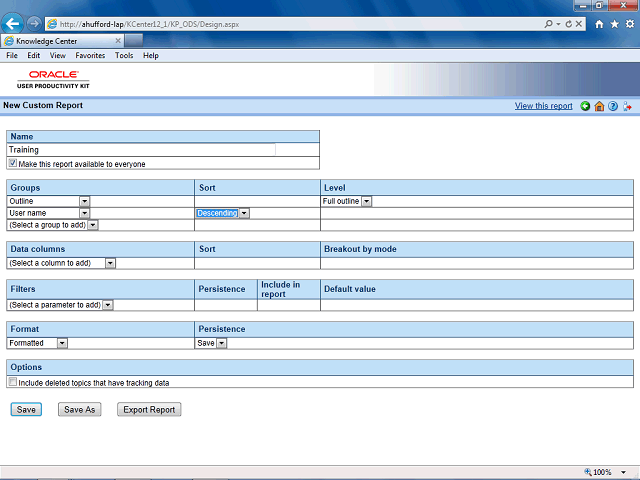The width and height of the screenshot is (640, 480).
Task: Open the View menu
Action: (x=58, y=56)
